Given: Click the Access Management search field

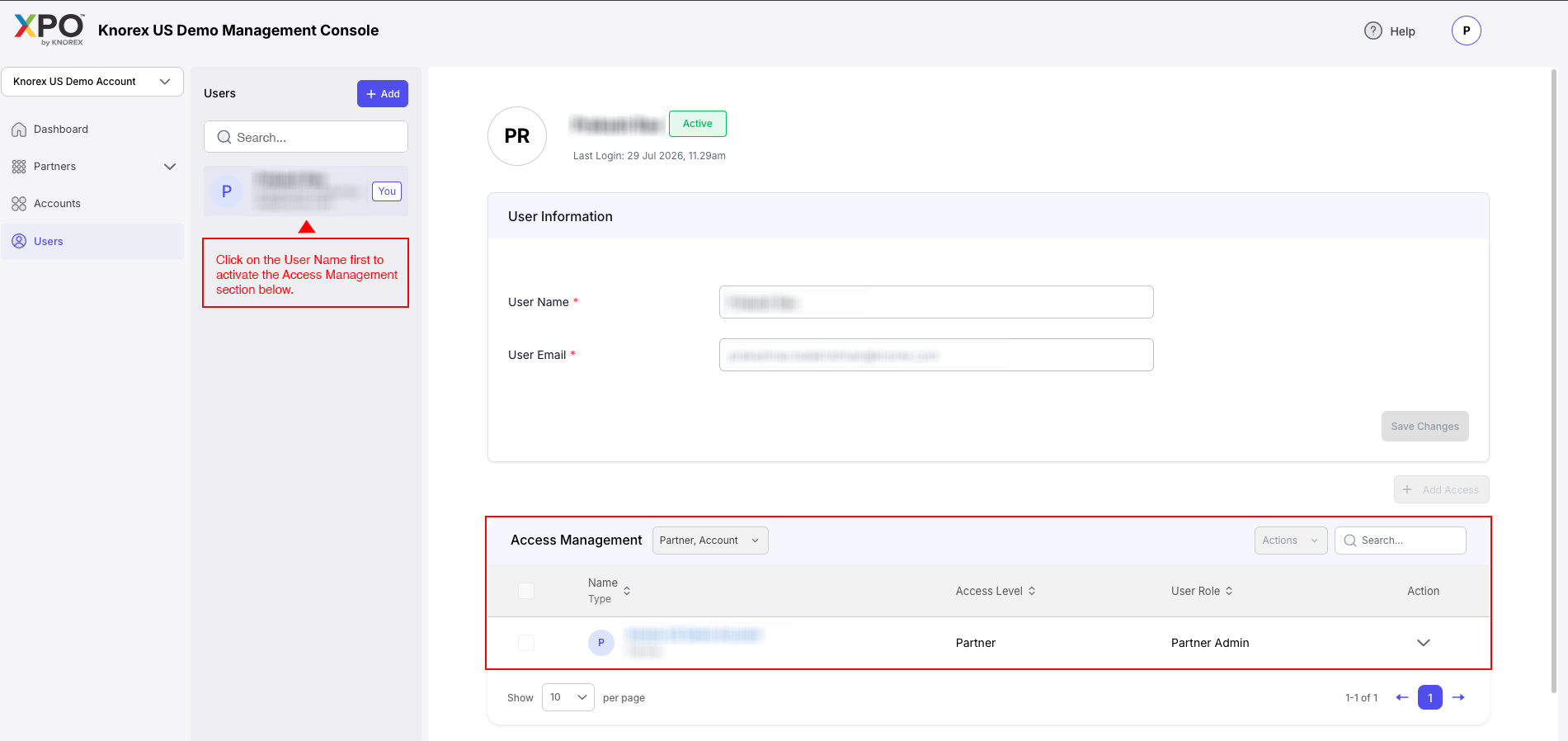Looking at the screenshot, I should [x=1400, y=540].
